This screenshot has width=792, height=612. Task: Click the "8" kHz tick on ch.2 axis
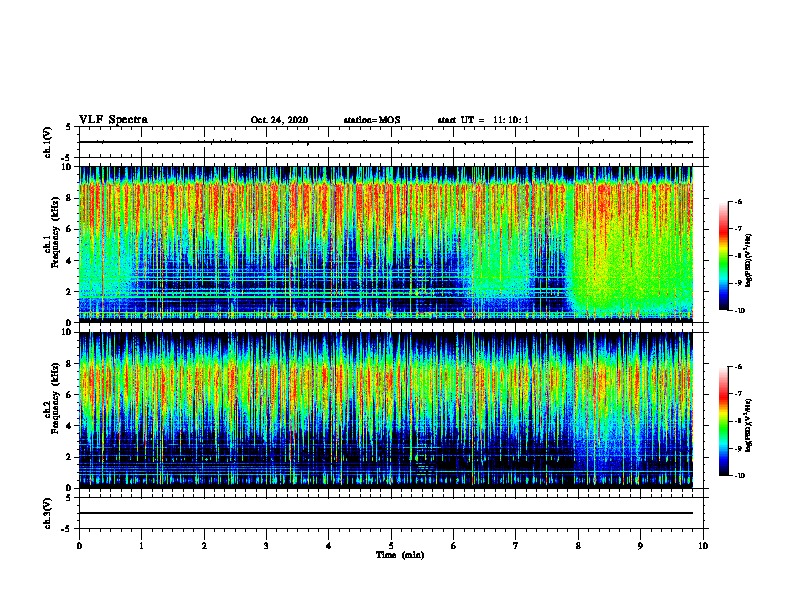click(69, 364)
